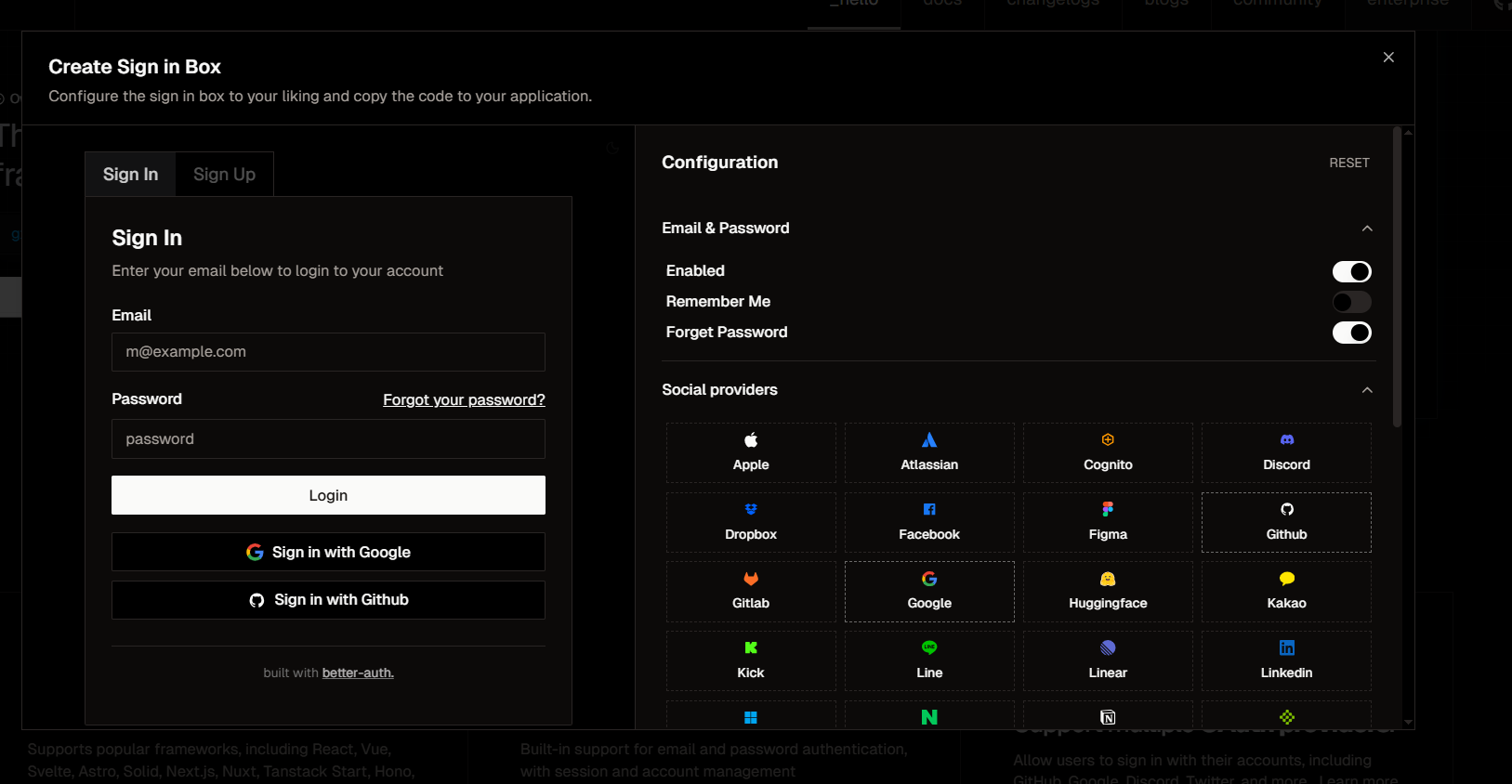
Task: Select the Linear social provider
Action: 1108,660
